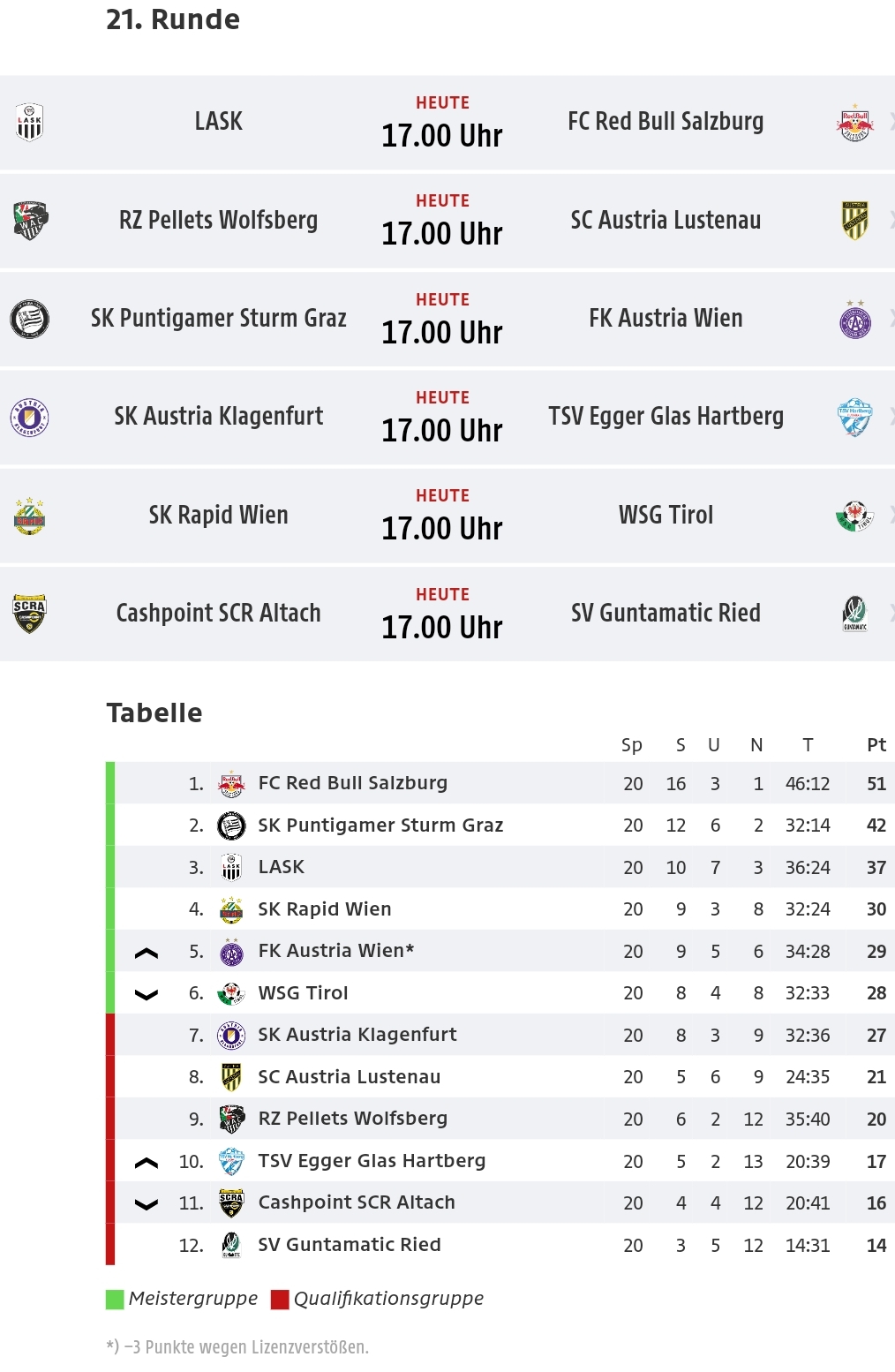
Task: Click the Pt column header in table
Action: click(876, 745)
